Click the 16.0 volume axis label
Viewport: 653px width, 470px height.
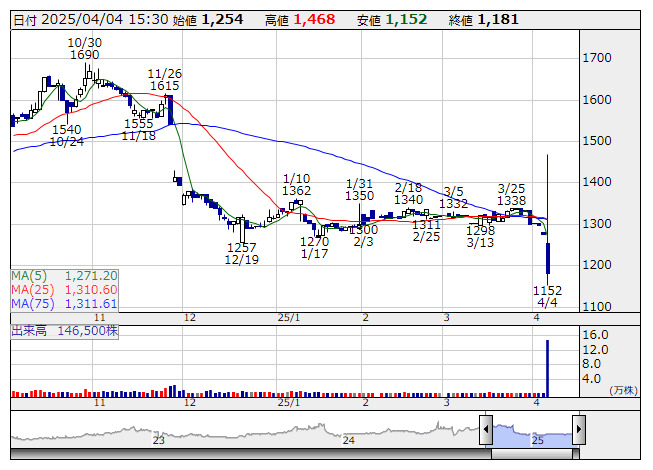tap(596, 335)
